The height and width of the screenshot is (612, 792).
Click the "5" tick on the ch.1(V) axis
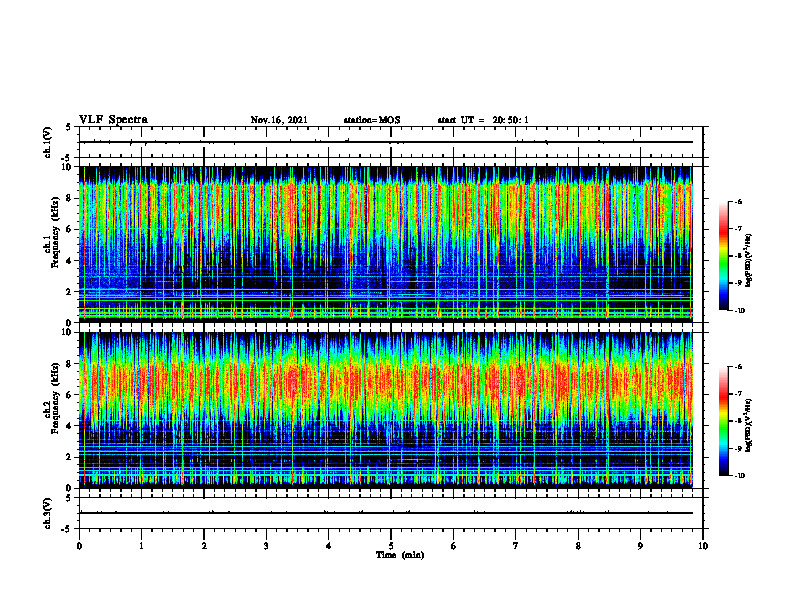coord(69,127)
